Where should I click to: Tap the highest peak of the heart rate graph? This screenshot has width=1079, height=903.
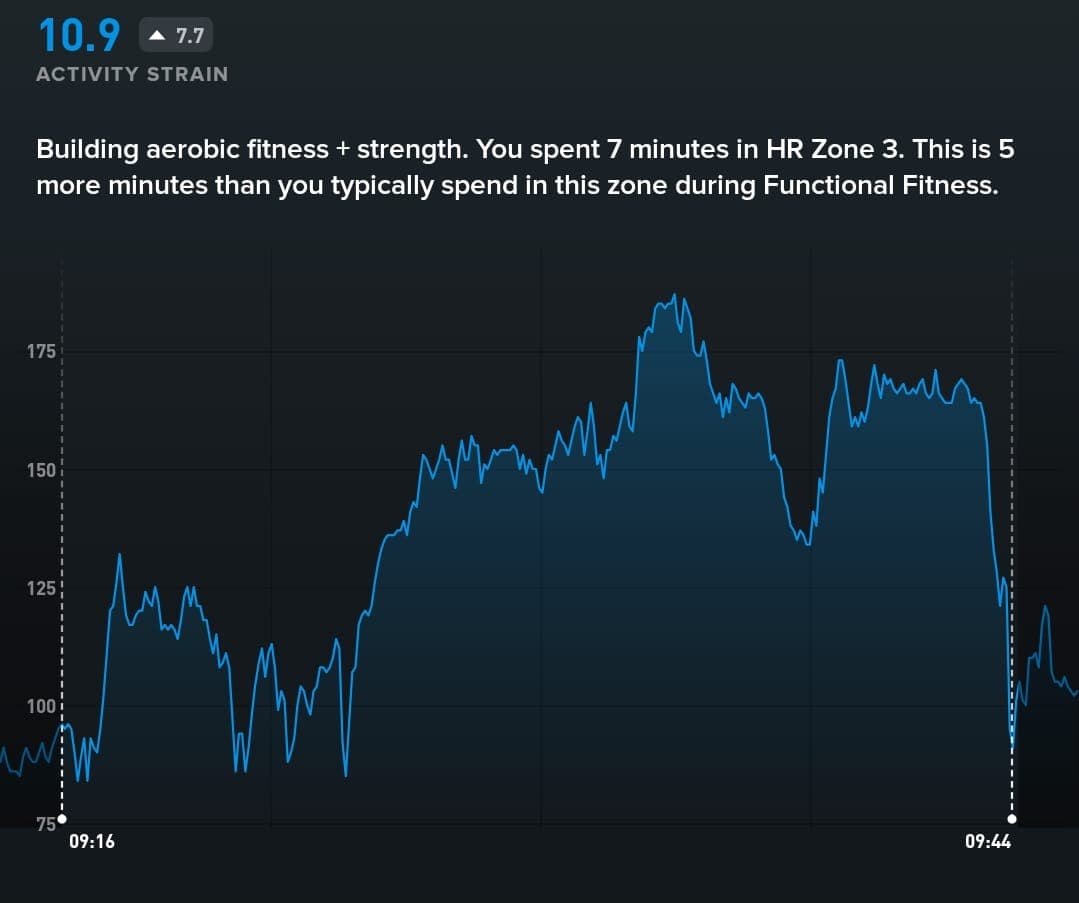[x=674, y=296]
